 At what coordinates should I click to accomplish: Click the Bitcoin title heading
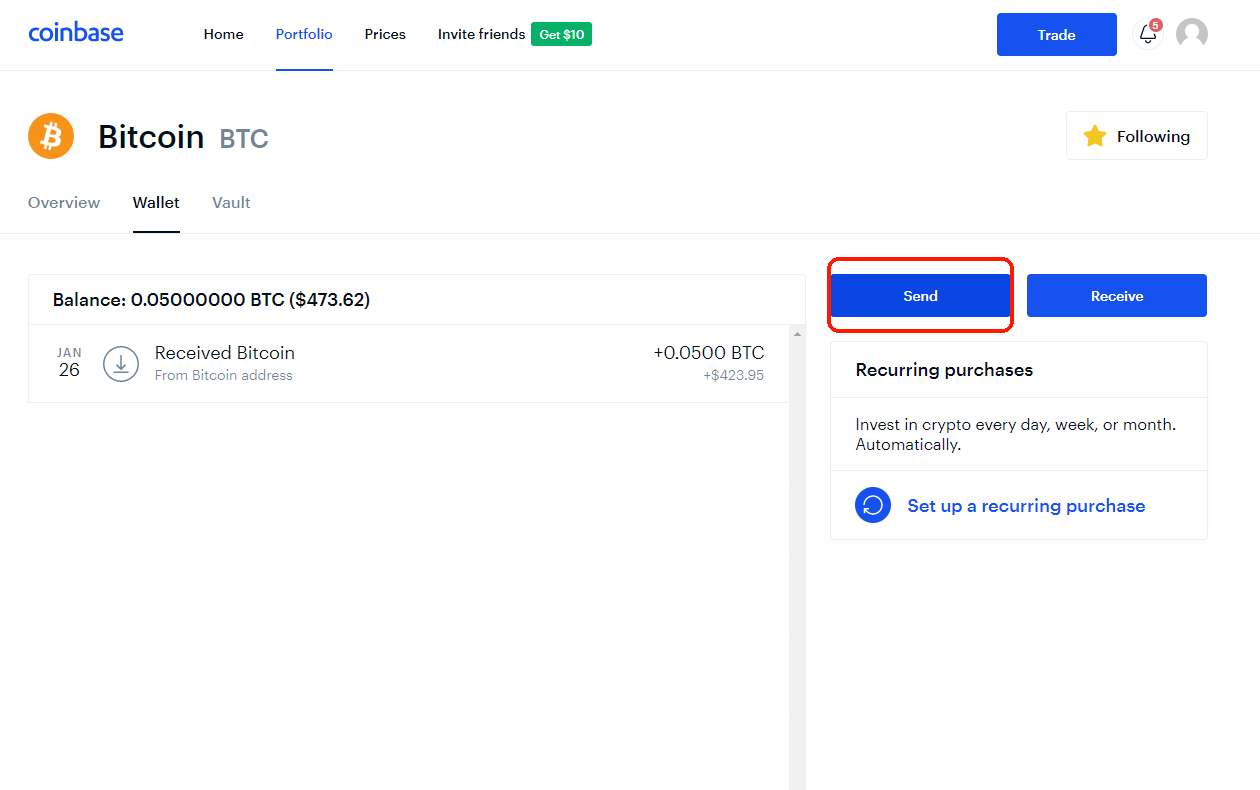[x=151, y=136]
